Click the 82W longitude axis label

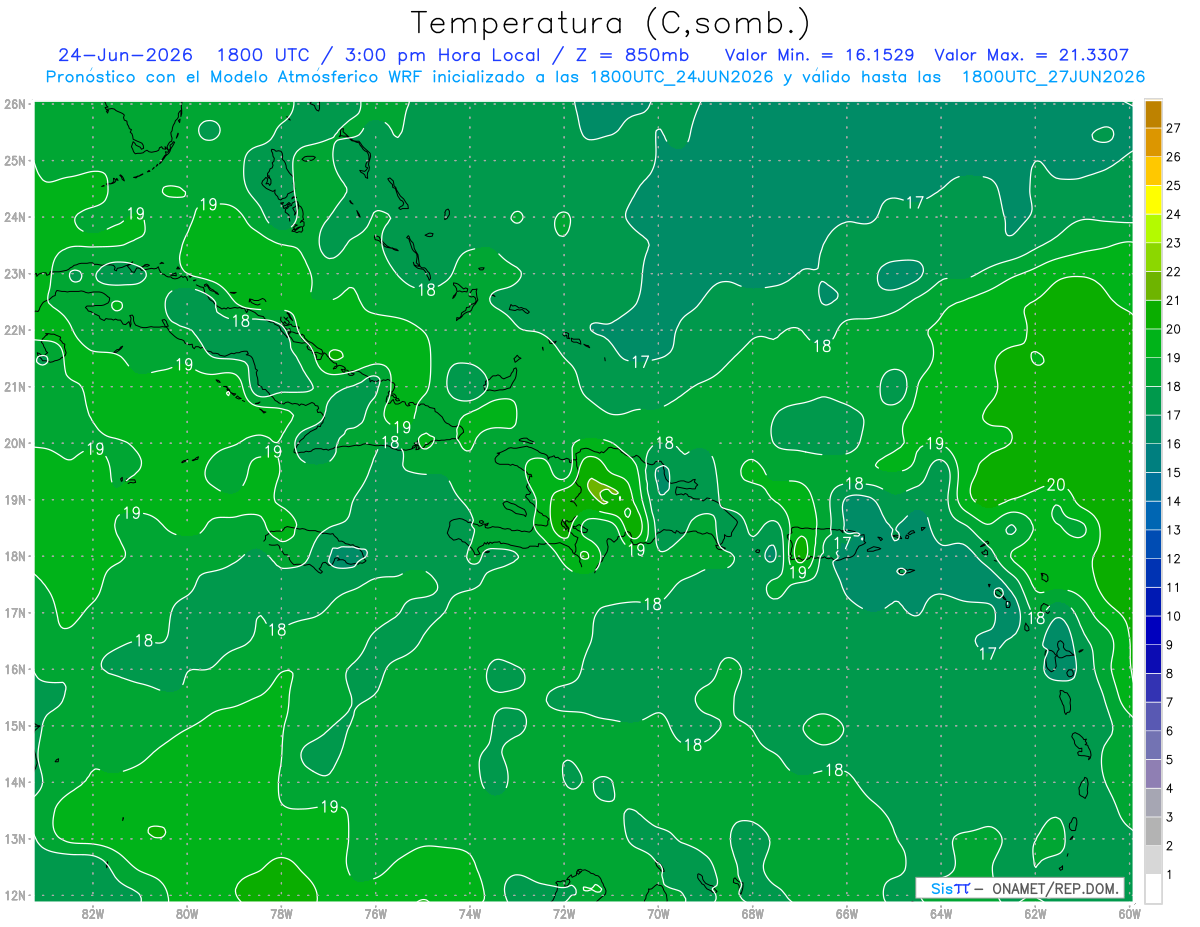[93, 914]
